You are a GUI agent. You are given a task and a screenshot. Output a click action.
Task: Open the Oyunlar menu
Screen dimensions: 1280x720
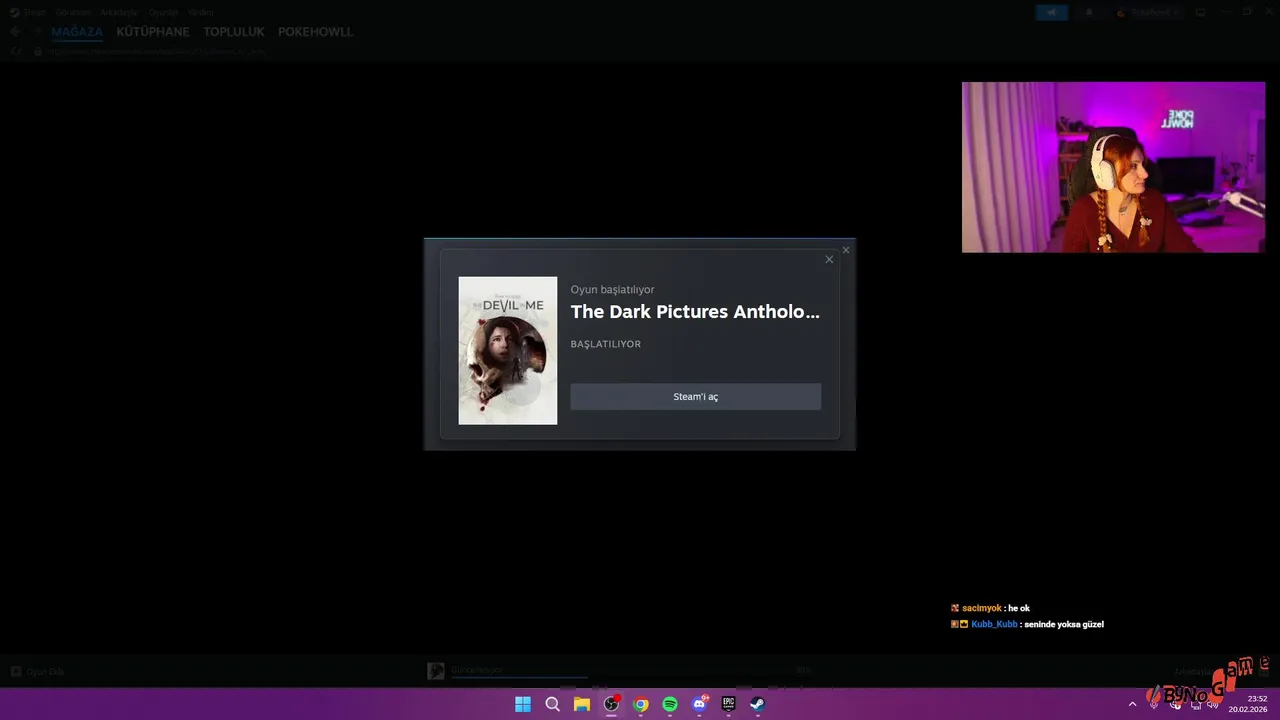point(163,12)
